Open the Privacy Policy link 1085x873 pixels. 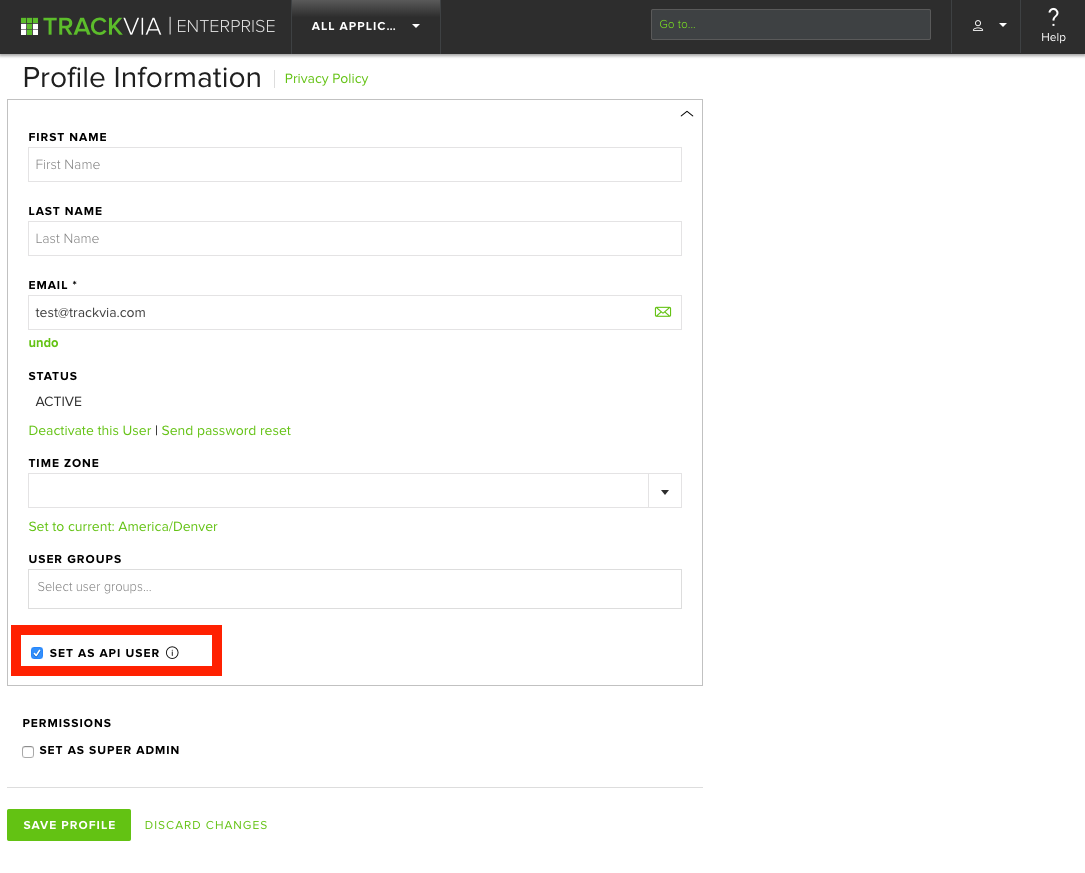(x=327, y=79)
